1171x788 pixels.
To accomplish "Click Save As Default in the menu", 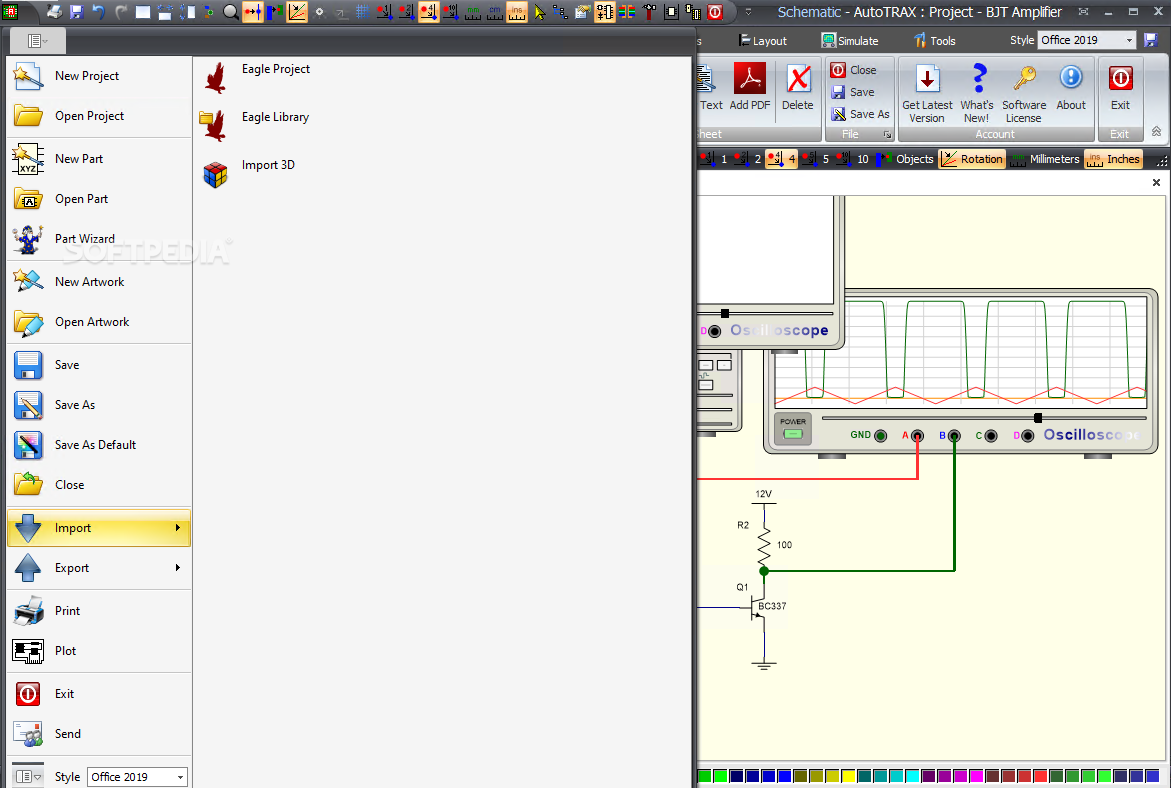I will (x=99, y=445).
